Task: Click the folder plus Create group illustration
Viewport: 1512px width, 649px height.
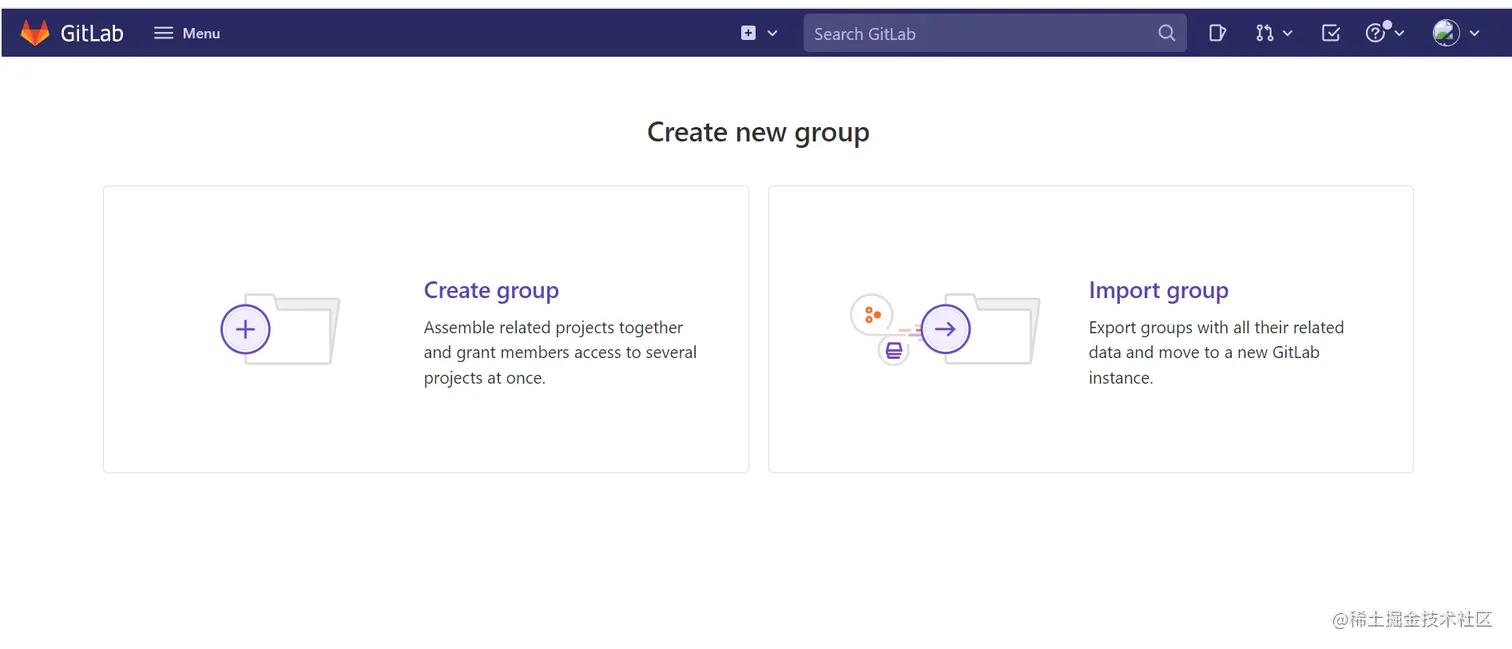Action: click(x=280, y=329)
